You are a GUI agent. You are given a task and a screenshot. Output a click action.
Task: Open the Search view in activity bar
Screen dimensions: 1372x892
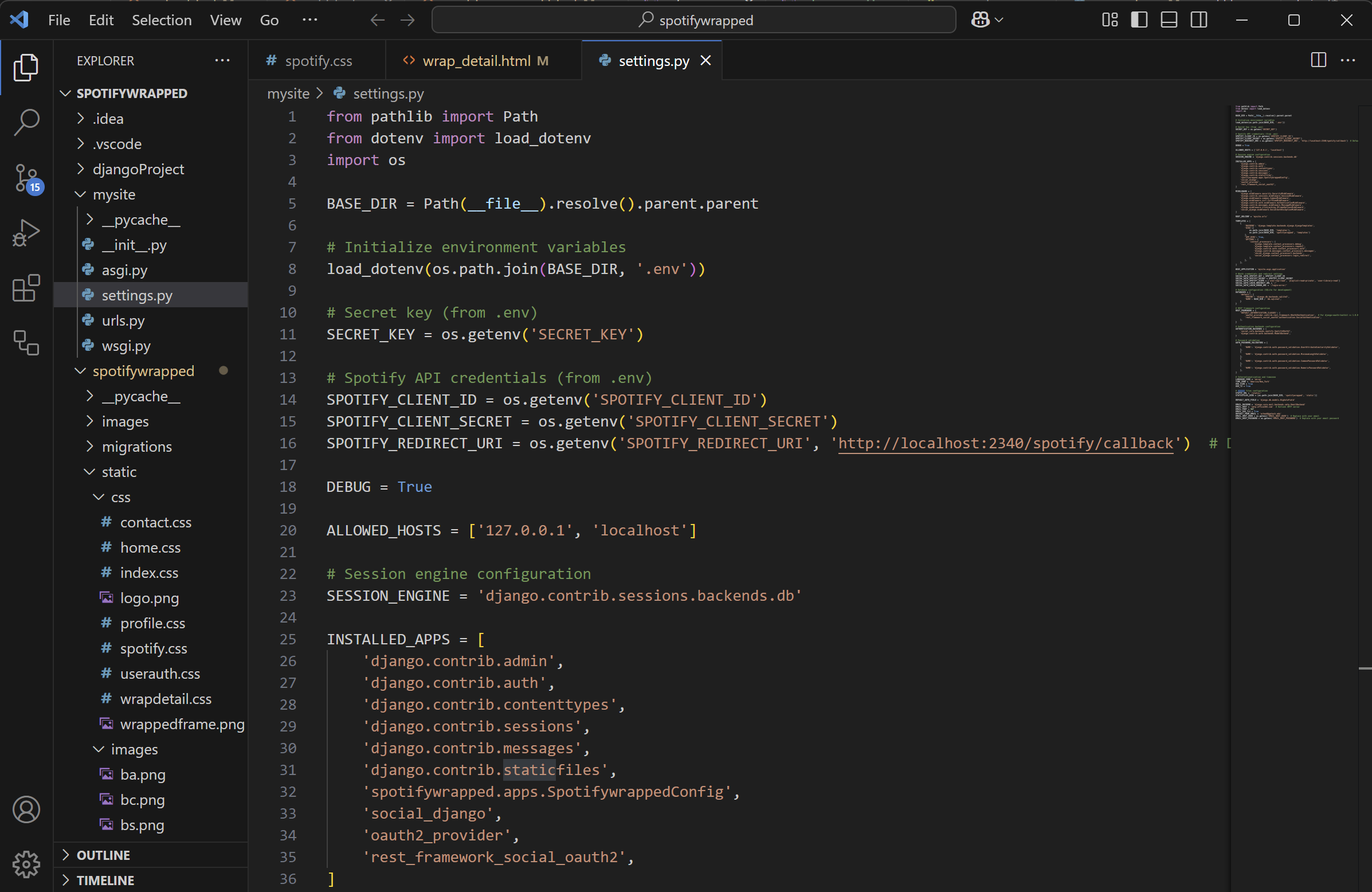[26, 122]
